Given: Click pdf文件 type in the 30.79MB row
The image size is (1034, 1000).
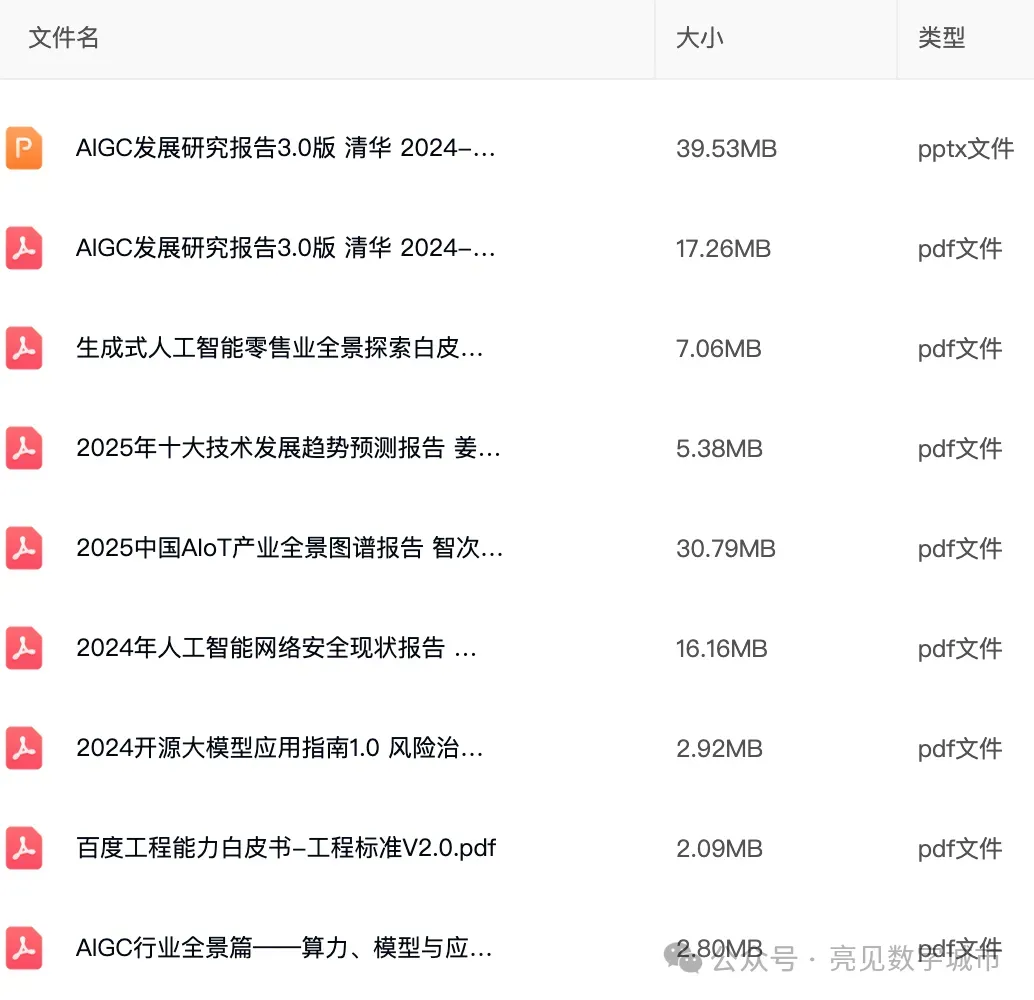Looking at the screenshot, I should click(959, 549).
